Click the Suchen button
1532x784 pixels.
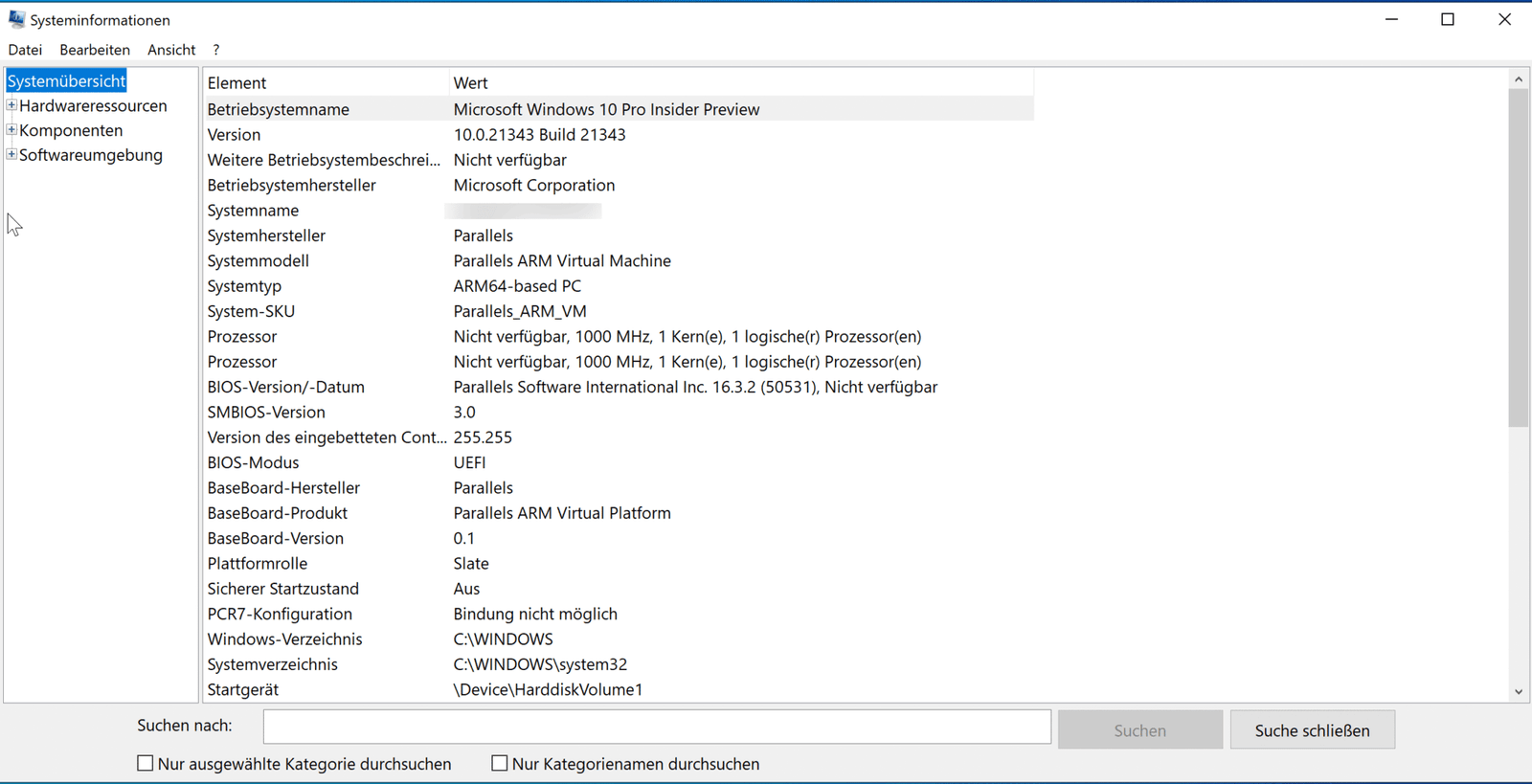(x=1140, y=730)
